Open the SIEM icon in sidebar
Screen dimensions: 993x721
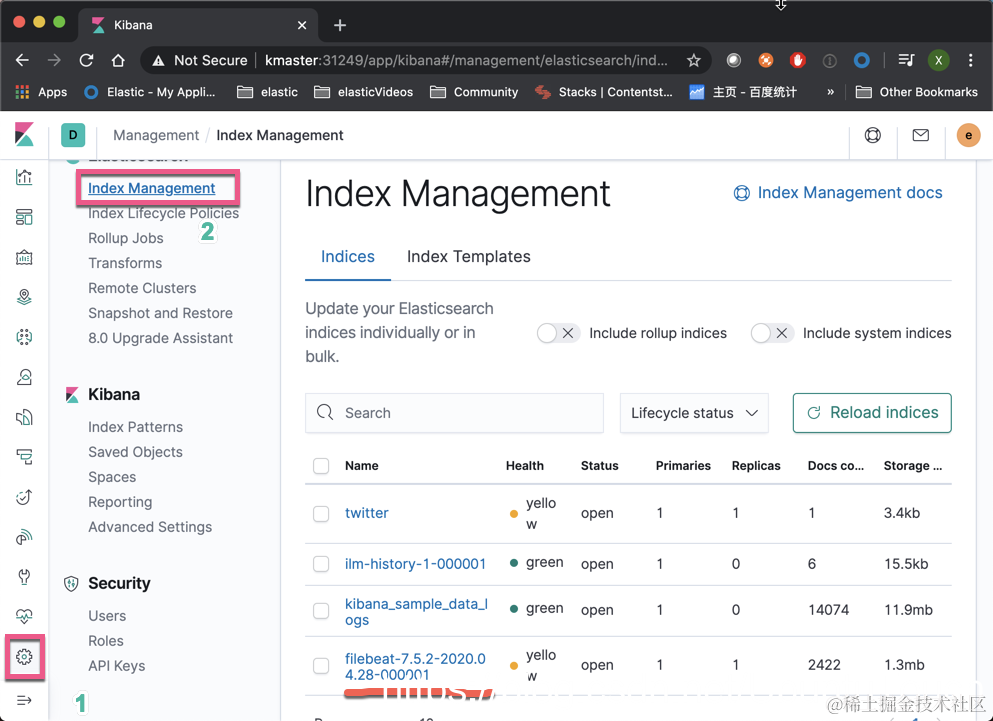pyautogui.click(x=24, y=537)
